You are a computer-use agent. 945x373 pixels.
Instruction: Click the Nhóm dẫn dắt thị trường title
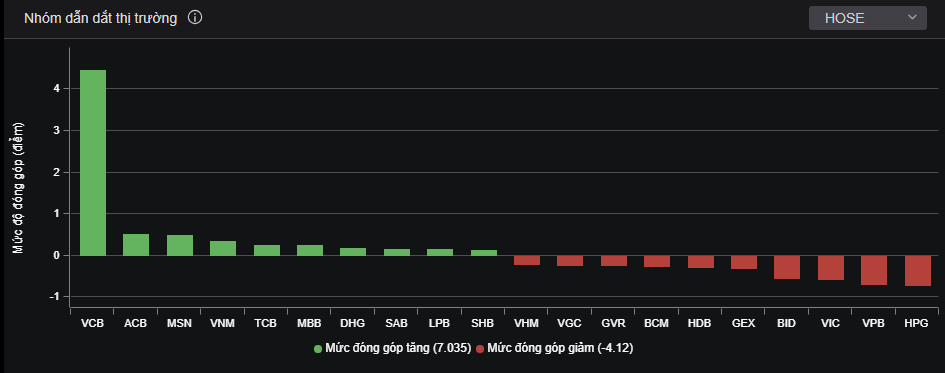pos(101,18)
